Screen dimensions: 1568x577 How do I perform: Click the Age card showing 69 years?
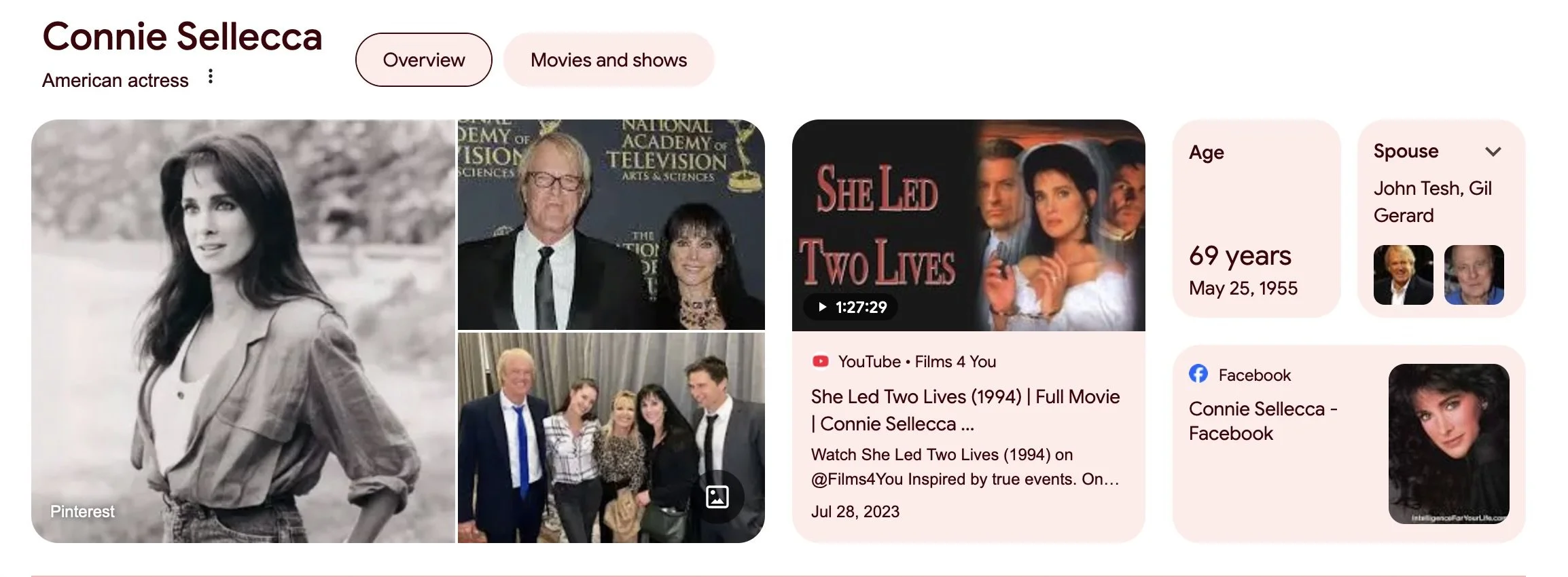(x=1257, y=219)
